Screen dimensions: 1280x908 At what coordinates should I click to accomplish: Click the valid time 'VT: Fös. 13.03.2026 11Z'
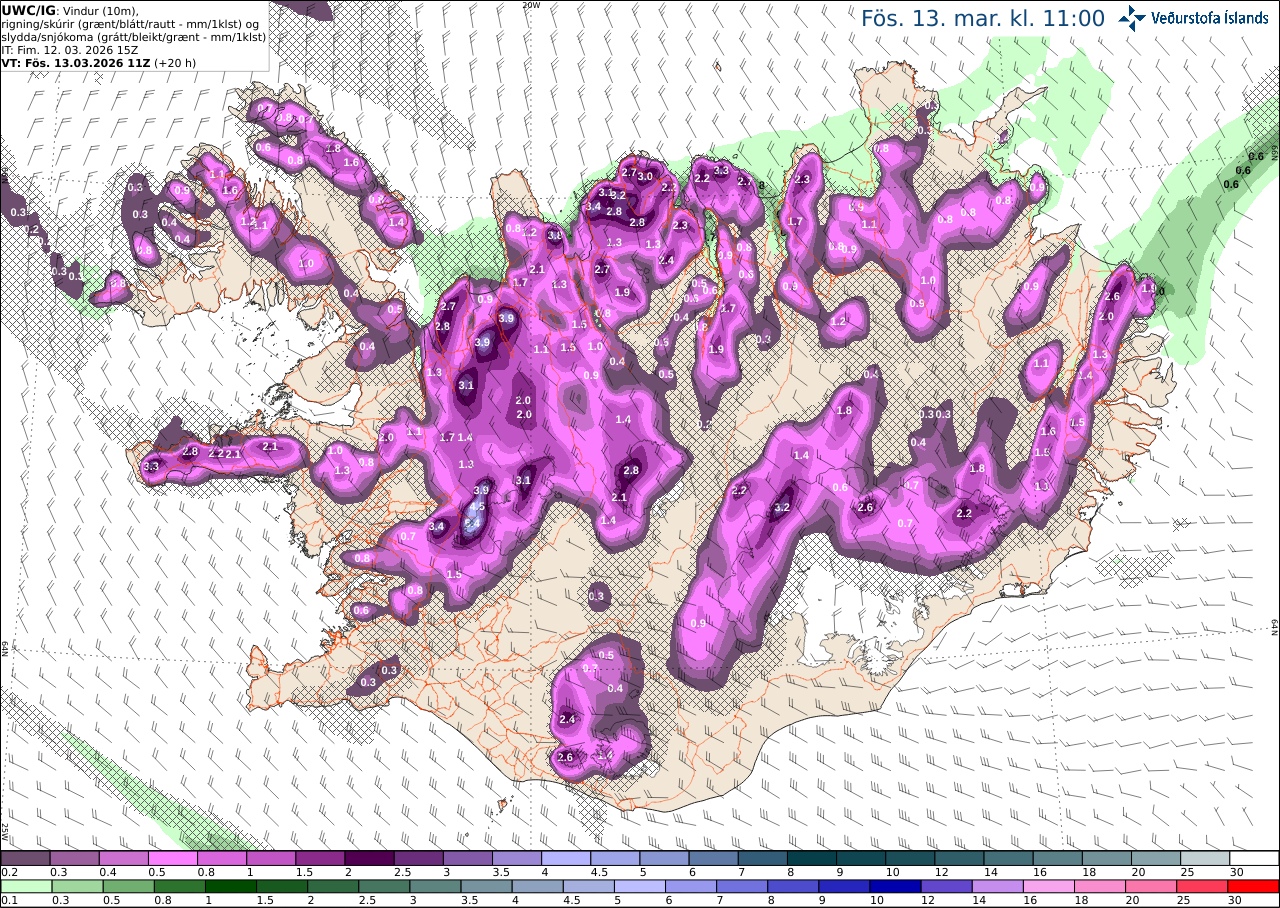77,62
